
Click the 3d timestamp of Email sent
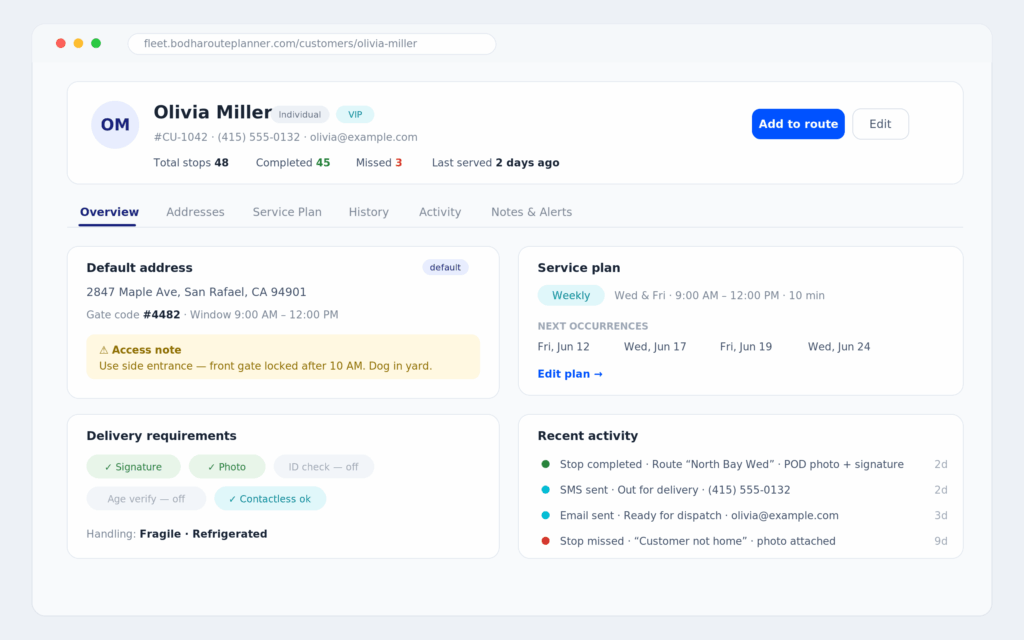[x=940, y=515]
